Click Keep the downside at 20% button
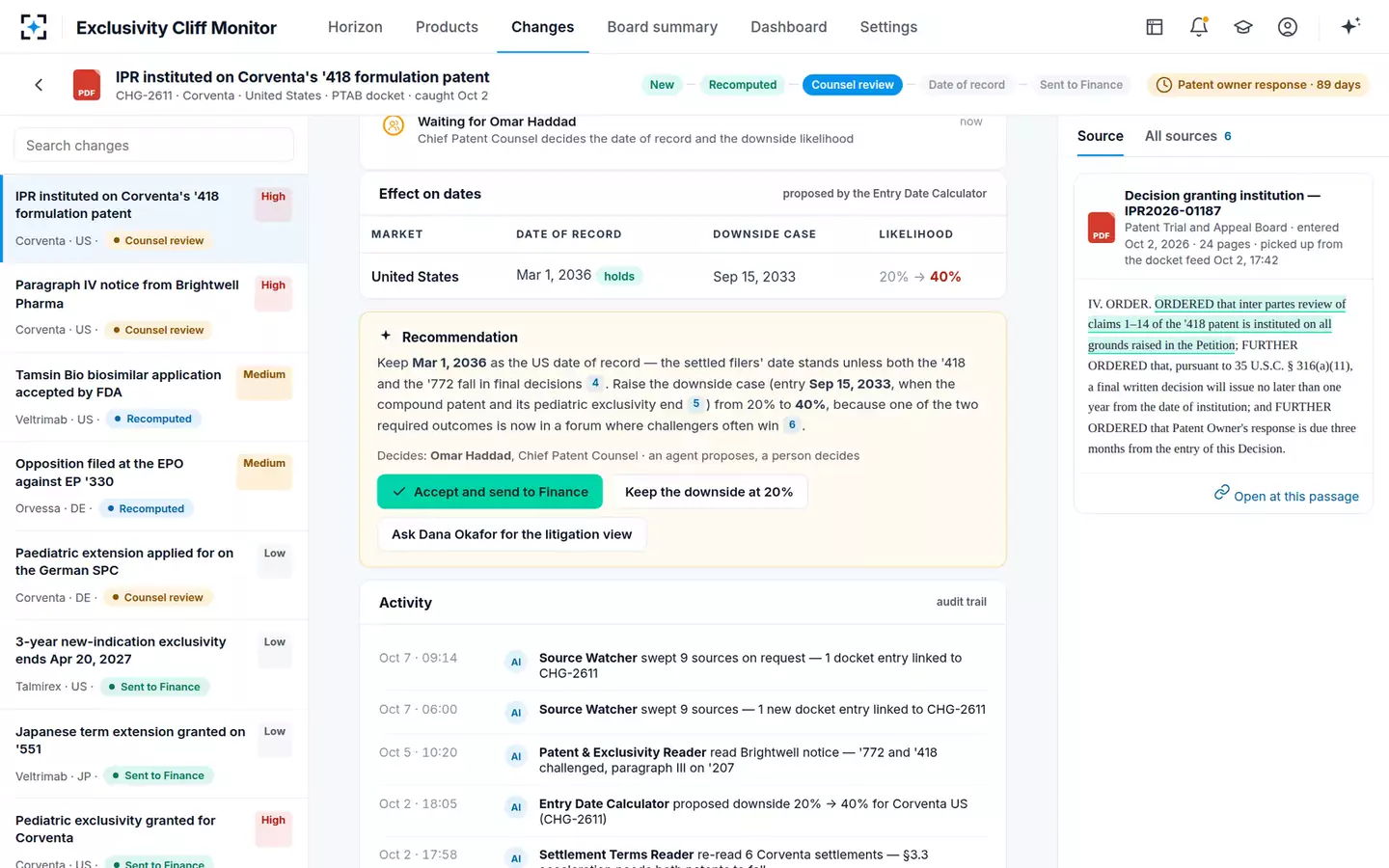 [709, 492]
